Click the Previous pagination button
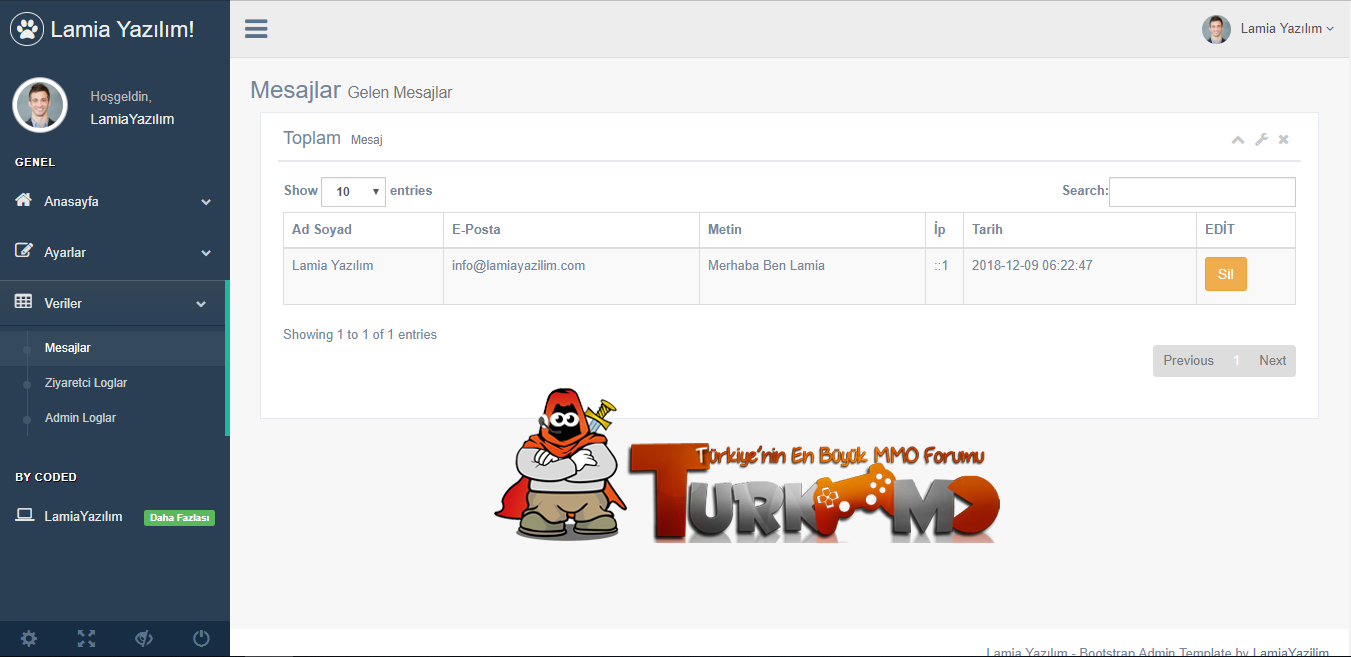 [1188, 361]
